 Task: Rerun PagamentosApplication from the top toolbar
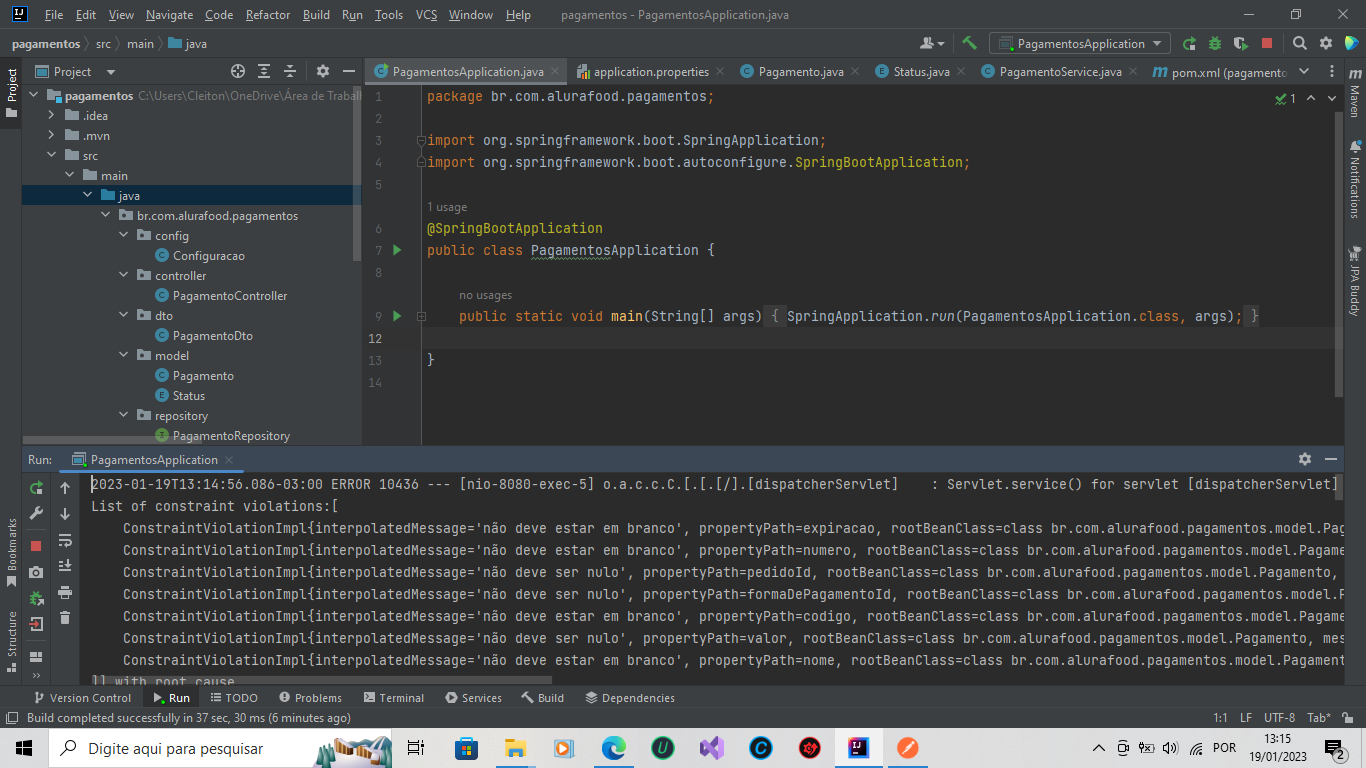pos(1189,44)
